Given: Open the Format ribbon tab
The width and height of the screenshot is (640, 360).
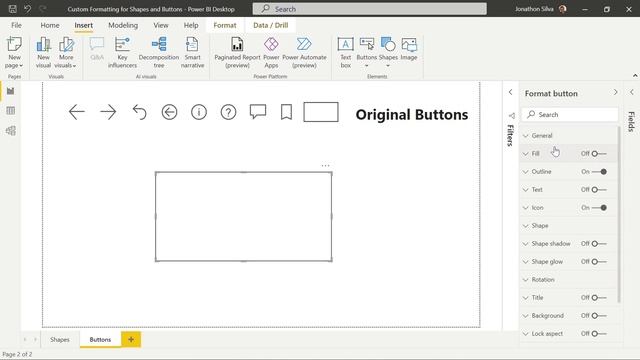Looking at the screenshot, I should 225,25.
